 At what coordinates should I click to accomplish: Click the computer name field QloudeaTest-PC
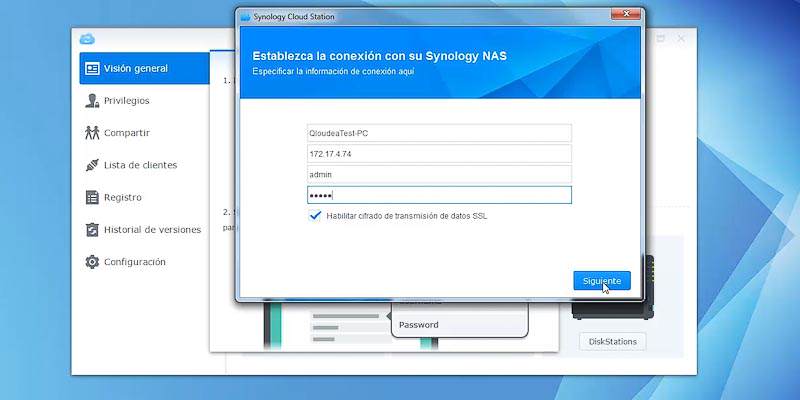(439, 133)
